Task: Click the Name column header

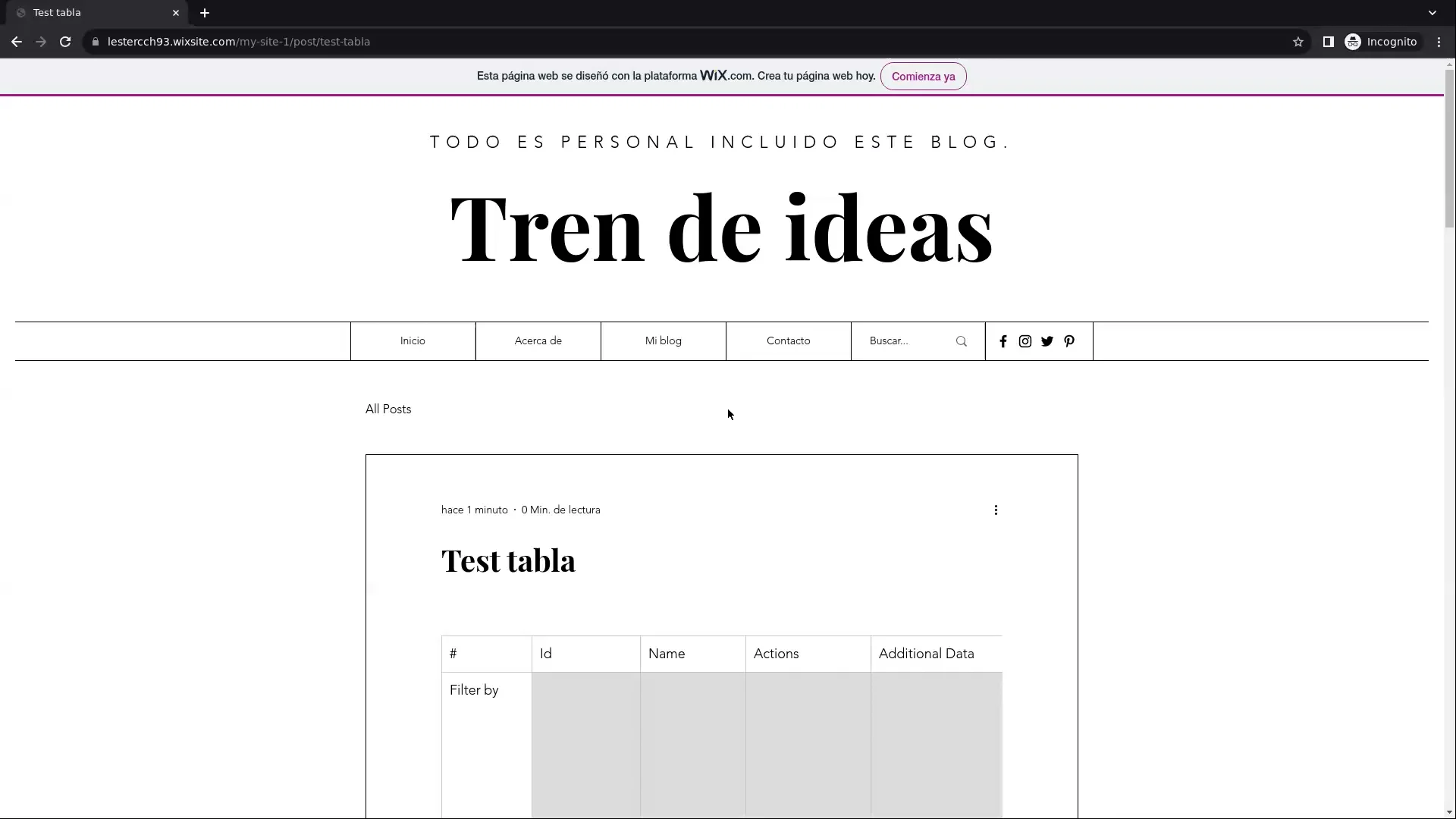Action: point(693,654)
